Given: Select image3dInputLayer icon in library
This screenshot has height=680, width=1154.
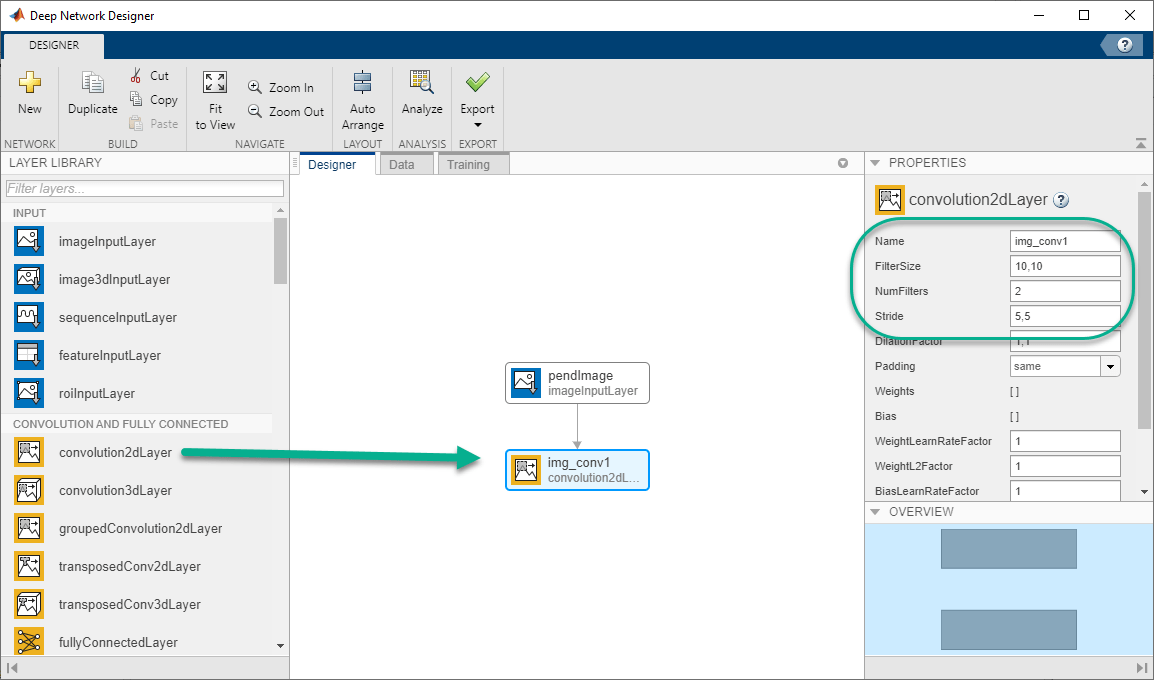Looking at the screenshot, I should 29,280.
